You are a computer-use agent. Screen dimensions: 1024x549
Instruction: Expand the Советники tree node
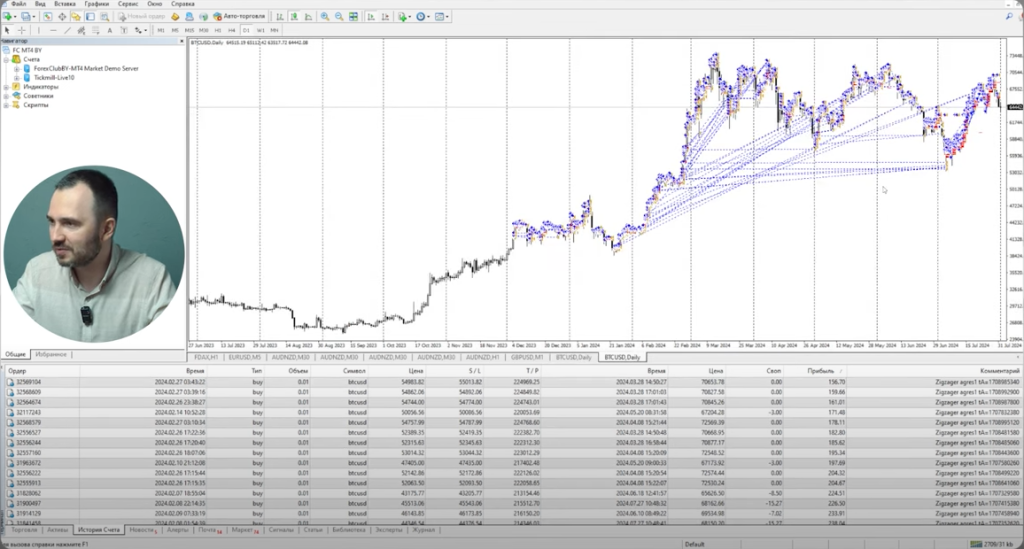point(6,96)
